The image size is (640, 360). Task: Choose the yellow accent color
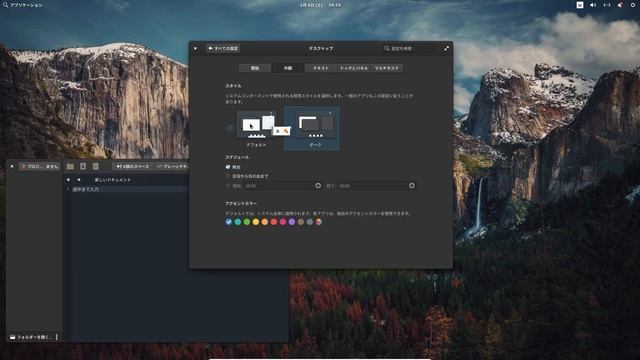tap(256, 222)
